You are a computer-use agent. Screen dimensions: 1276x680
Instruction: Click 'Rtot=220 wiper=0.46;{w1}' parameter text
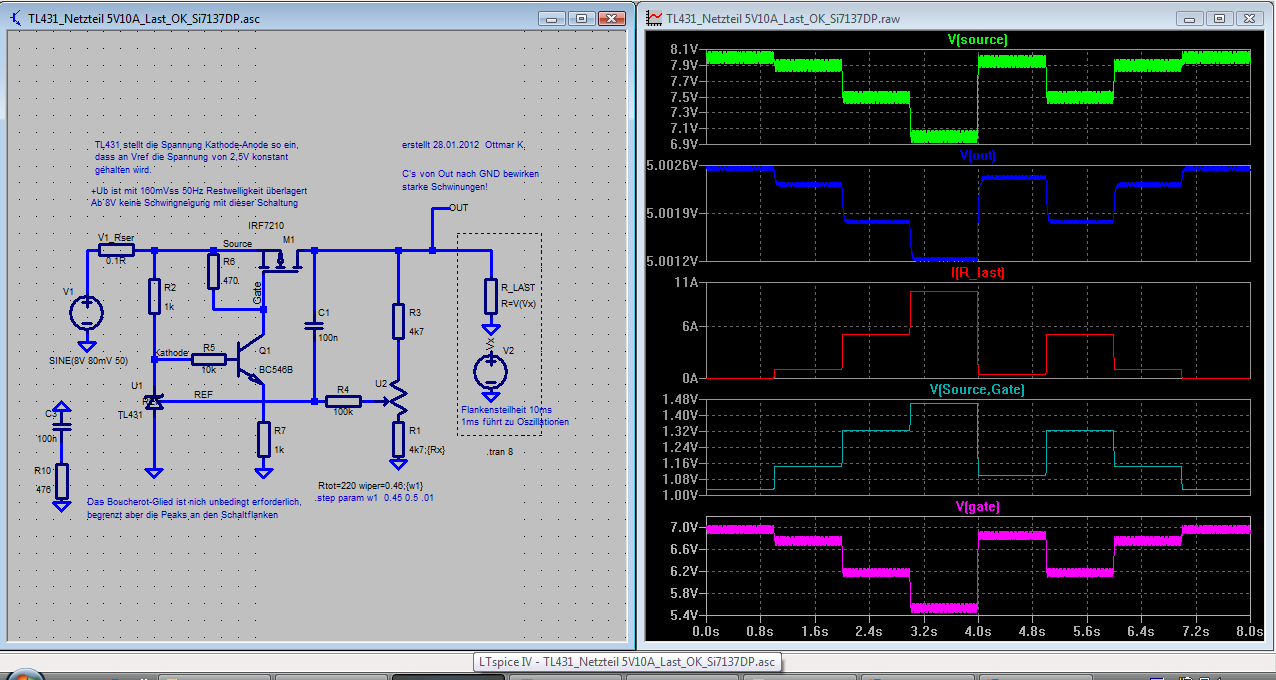369,485
